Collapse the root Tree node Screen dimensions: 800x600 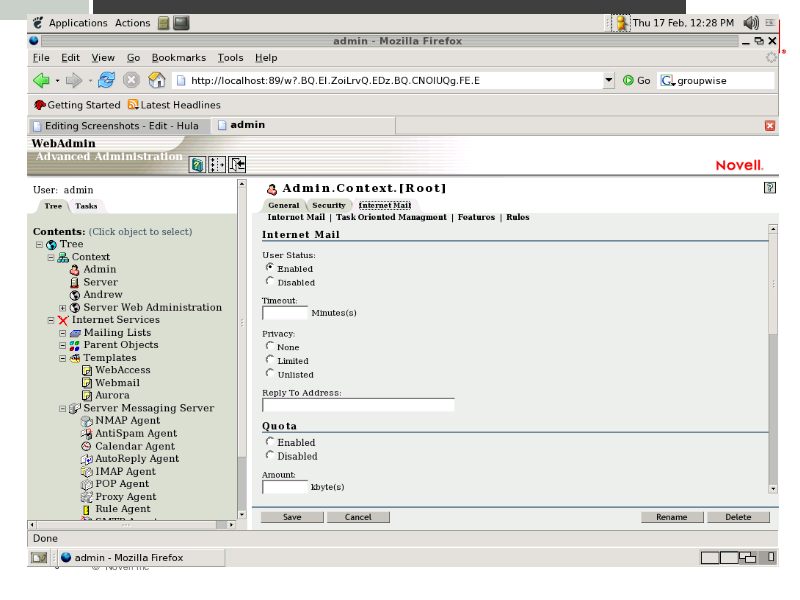click(x=39, y=245)
